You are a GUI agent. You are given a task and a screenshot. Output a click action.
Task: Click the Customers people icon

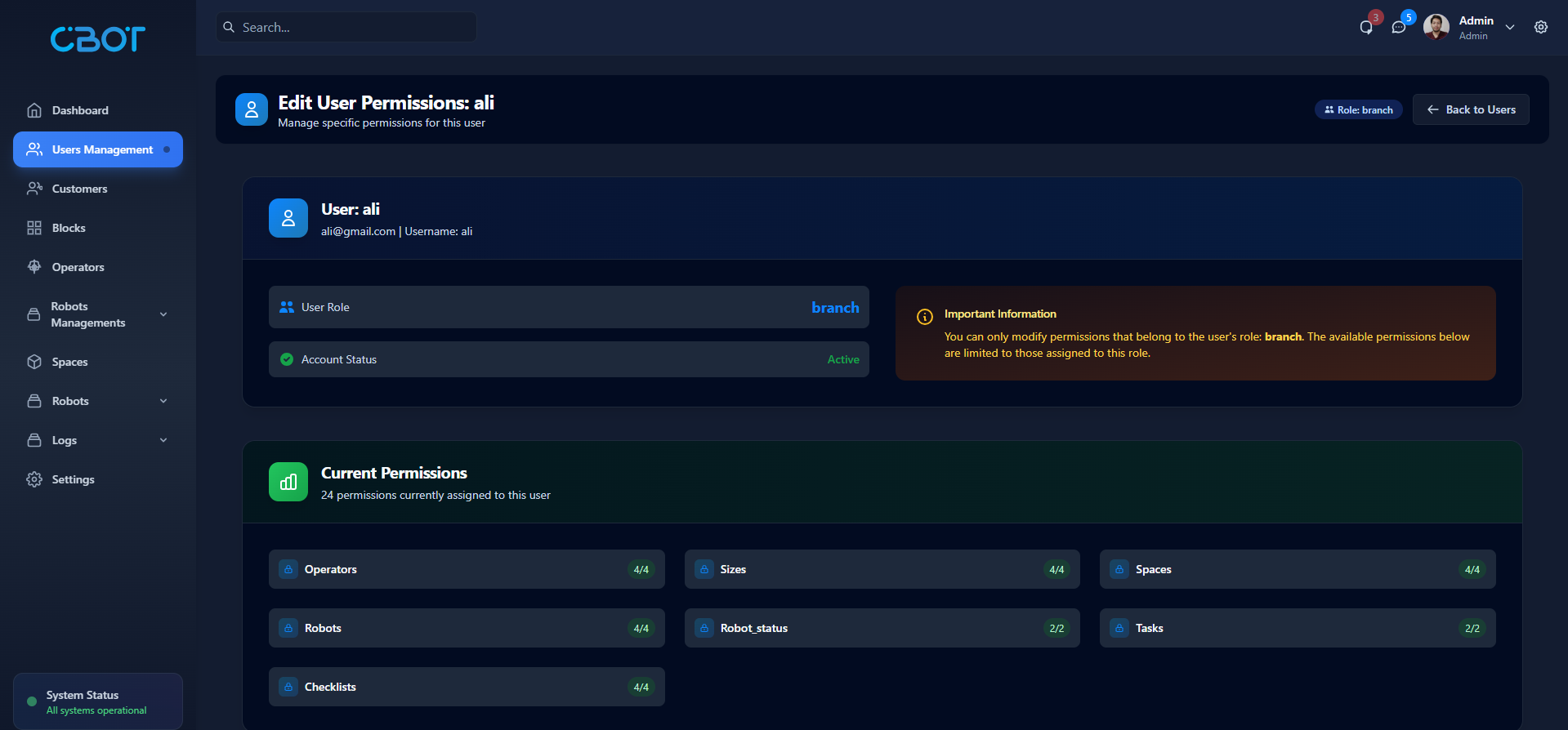point(34,189)
